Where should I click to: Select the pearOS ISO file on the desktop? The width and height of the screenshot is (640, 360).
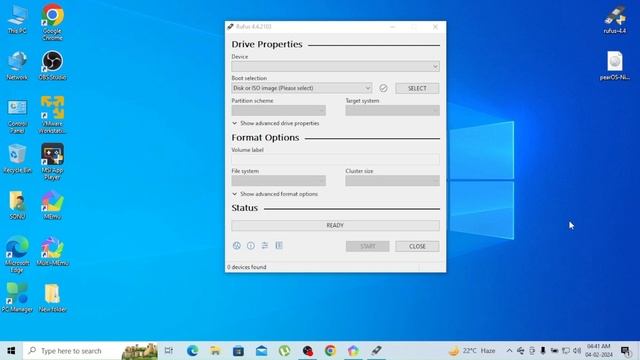pyautogui.click(x=615, y=66)
